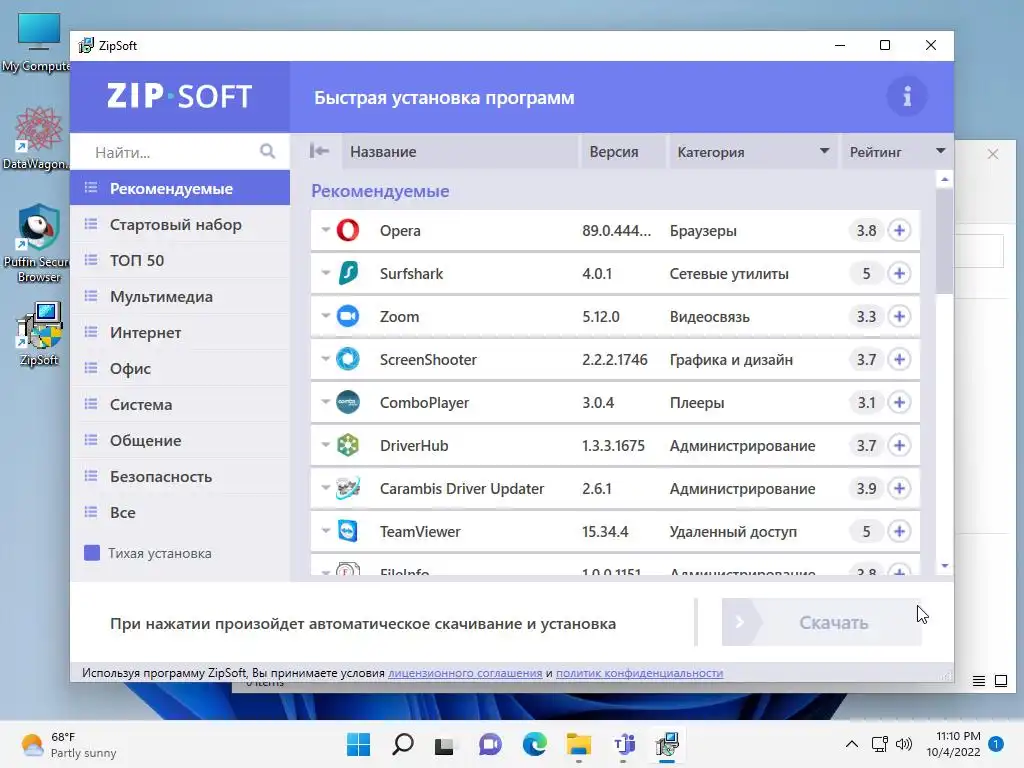Show hidden system tray icons
Image resolution: width=1024 pixels, height=768 pixels.
tap(852, 744)
